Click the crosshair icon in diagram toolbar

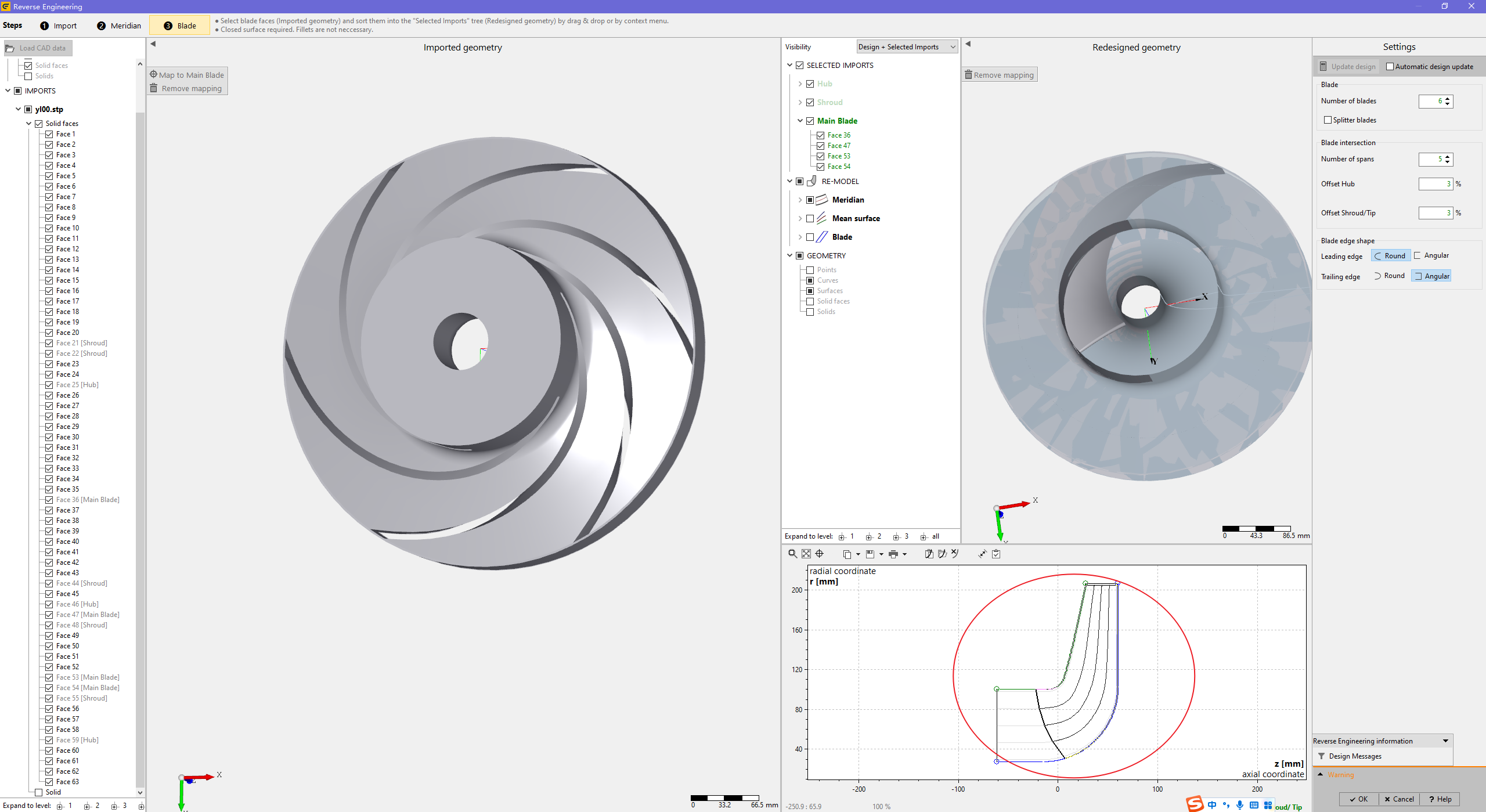coord(820,554)
